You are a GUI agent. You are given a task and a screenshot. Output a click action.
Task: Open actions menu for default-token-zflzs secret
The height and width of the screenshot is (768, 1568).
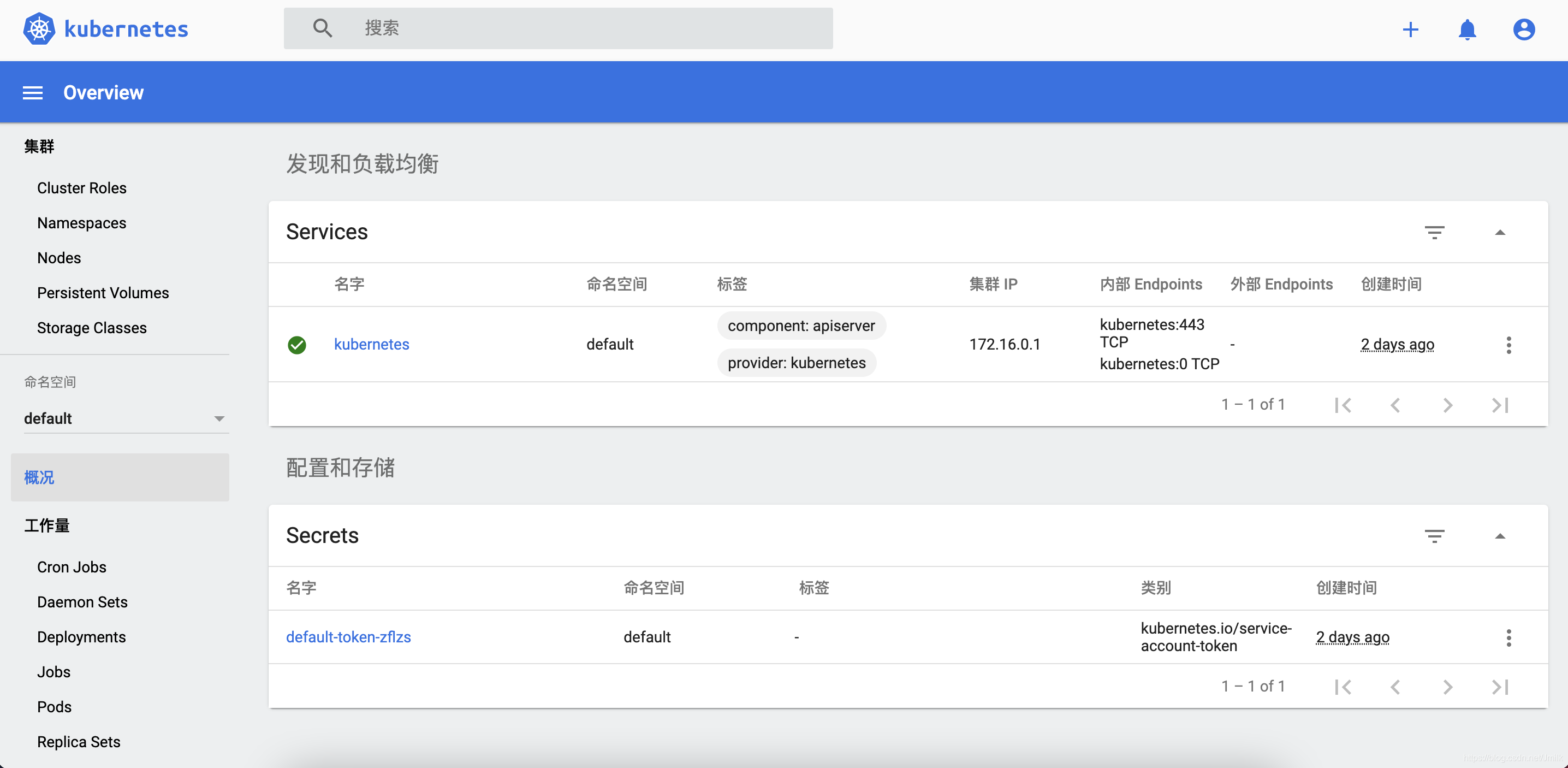[1508, 637]
